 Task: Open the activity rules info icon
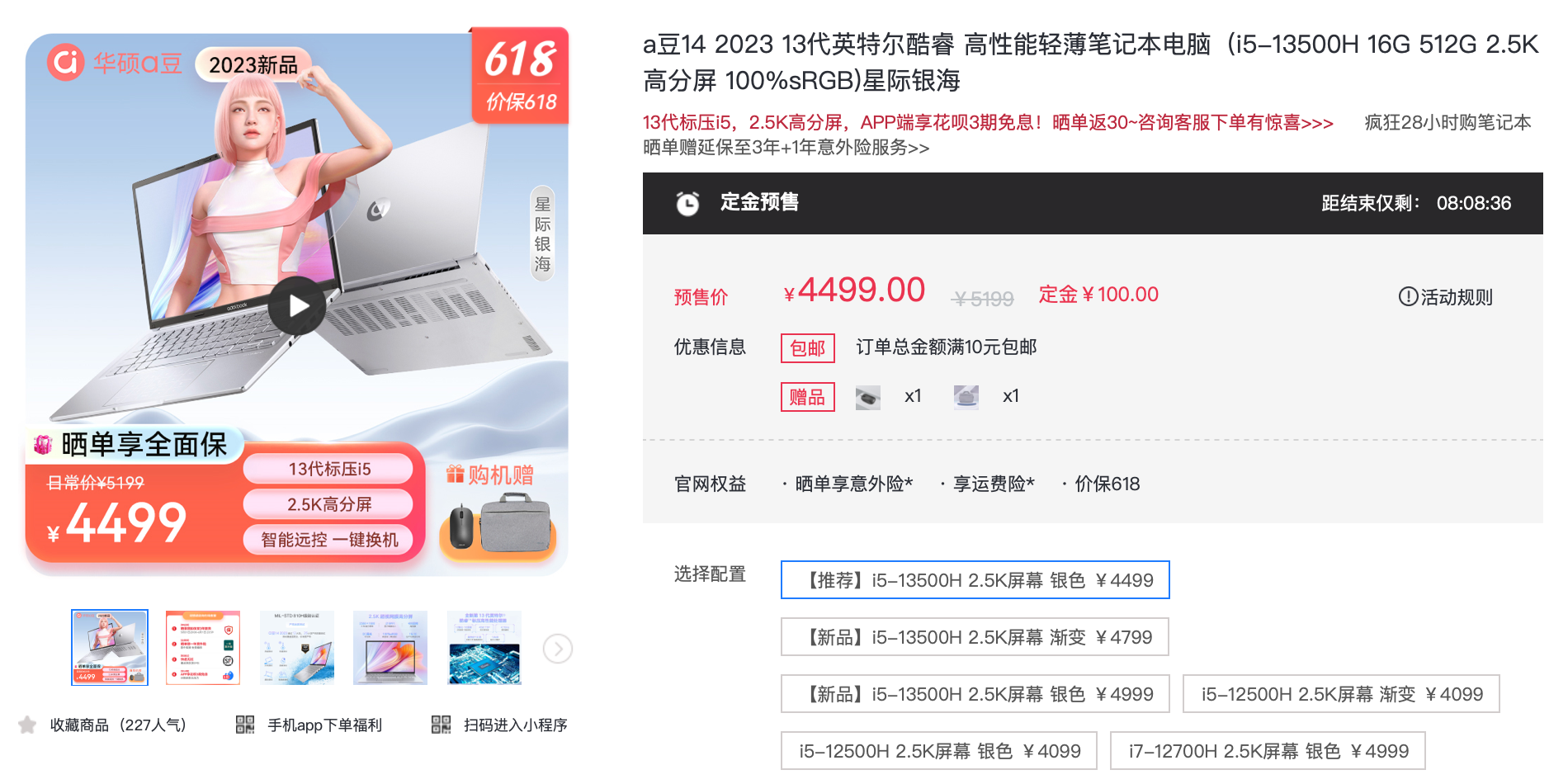1408,296
